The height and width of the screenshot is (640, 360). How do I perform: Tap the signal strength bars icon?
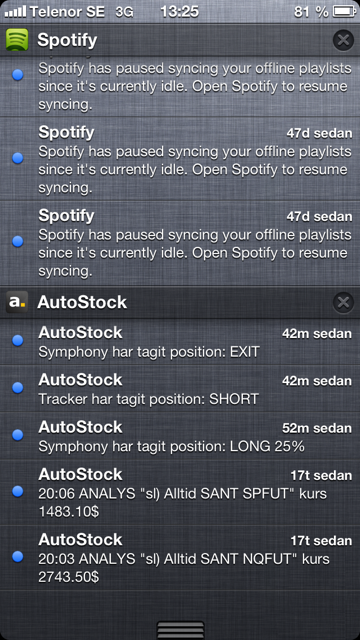16,13
